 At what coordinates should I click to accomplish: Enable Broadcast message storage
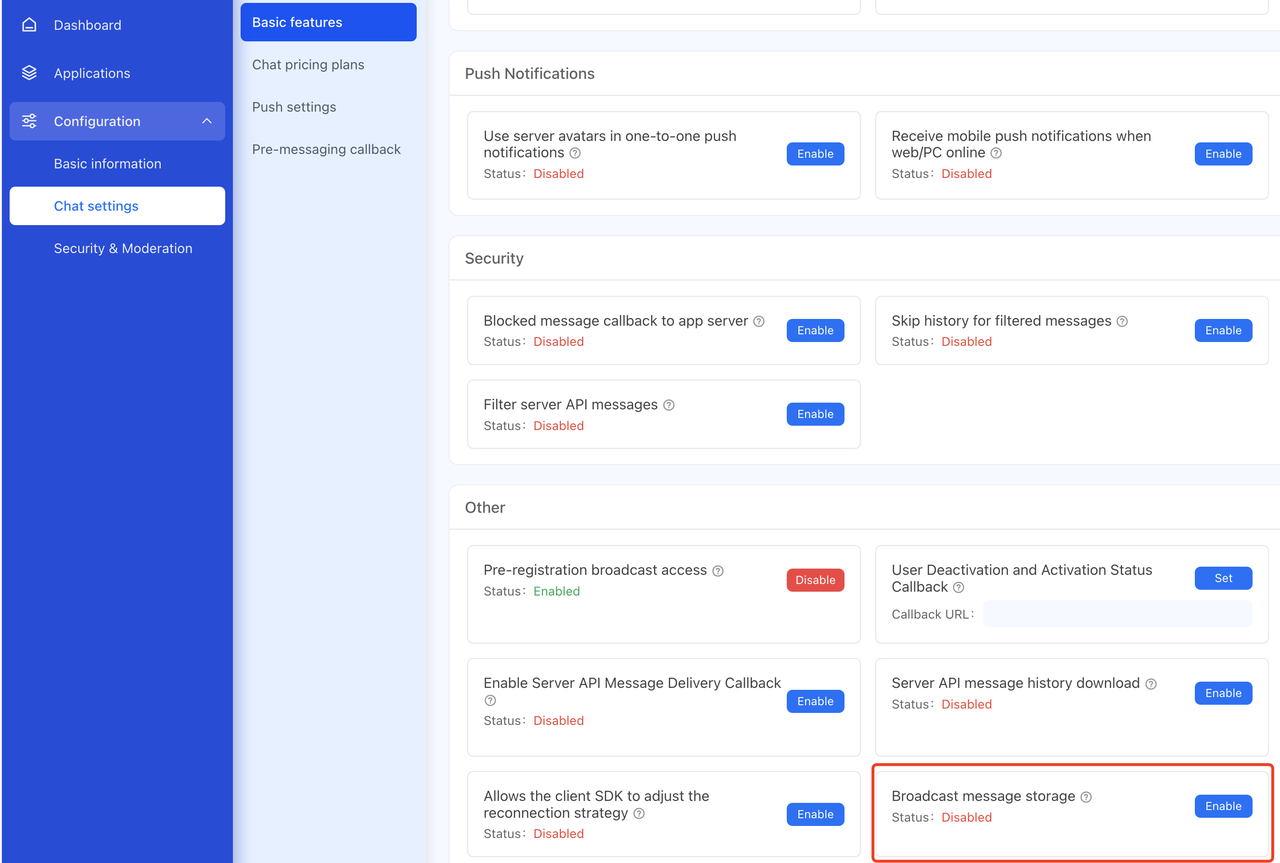point(1223,806)
